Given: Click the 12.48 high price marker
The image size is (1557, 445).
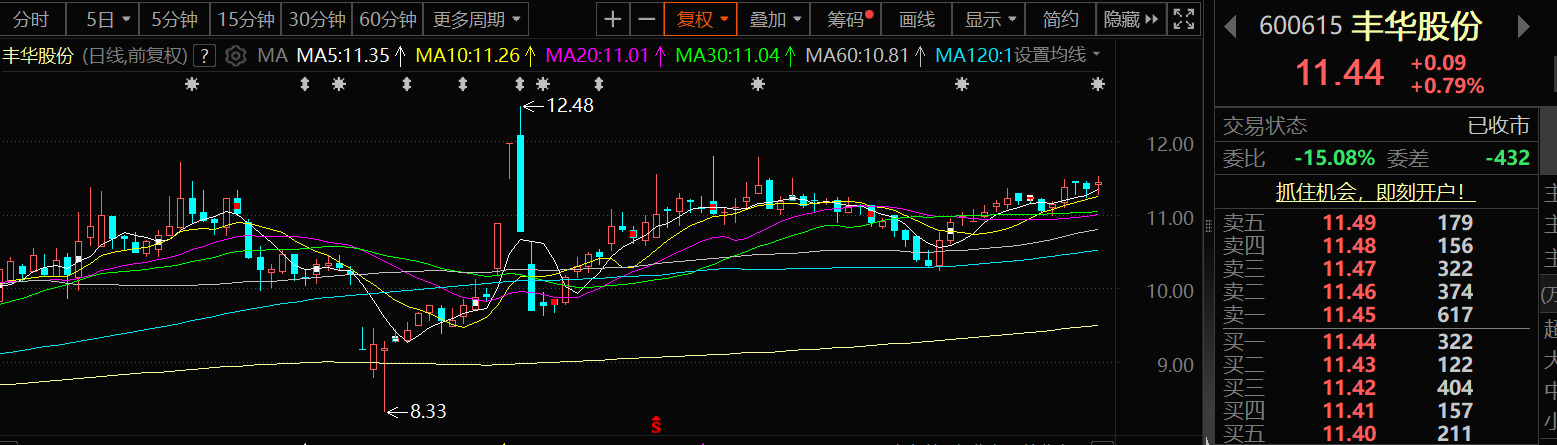Looking at the screenshot, I should [568, 105].
